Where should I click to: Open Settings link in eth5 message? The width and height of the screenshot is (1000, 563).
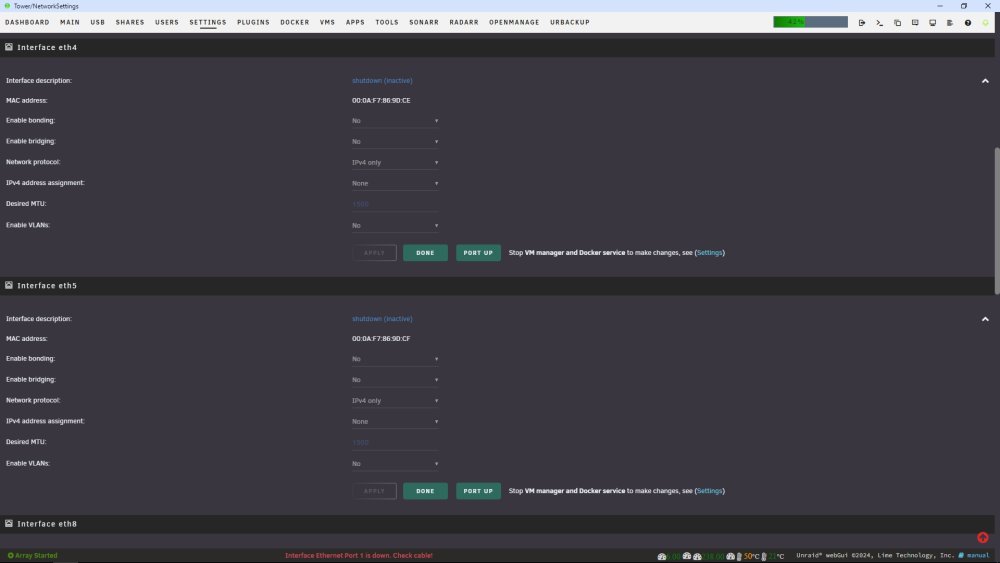[x=709, y=491]
